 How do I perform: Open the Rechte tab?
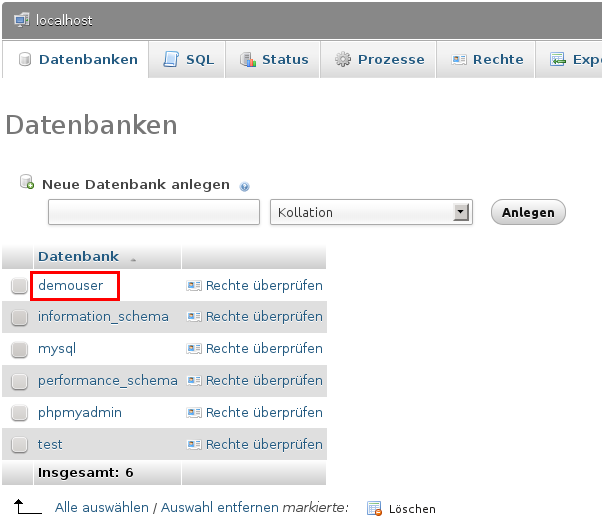(486, 60)
